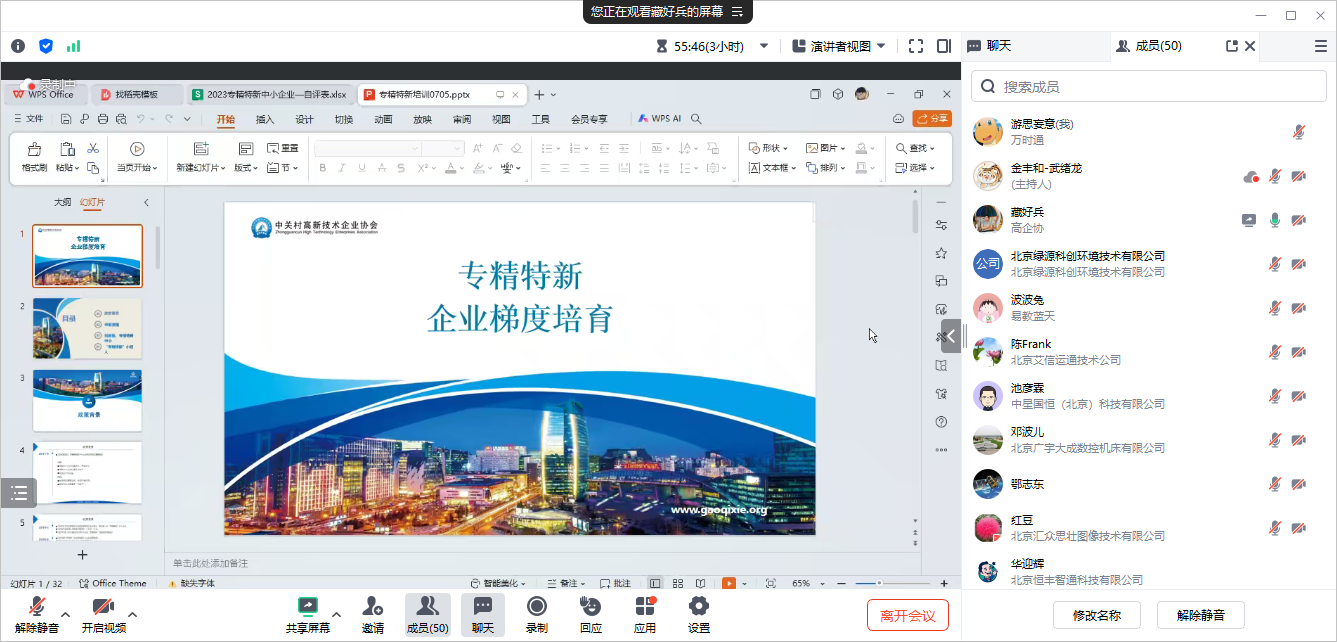
Task: Enter full screen mode
Action: (916, 46)
